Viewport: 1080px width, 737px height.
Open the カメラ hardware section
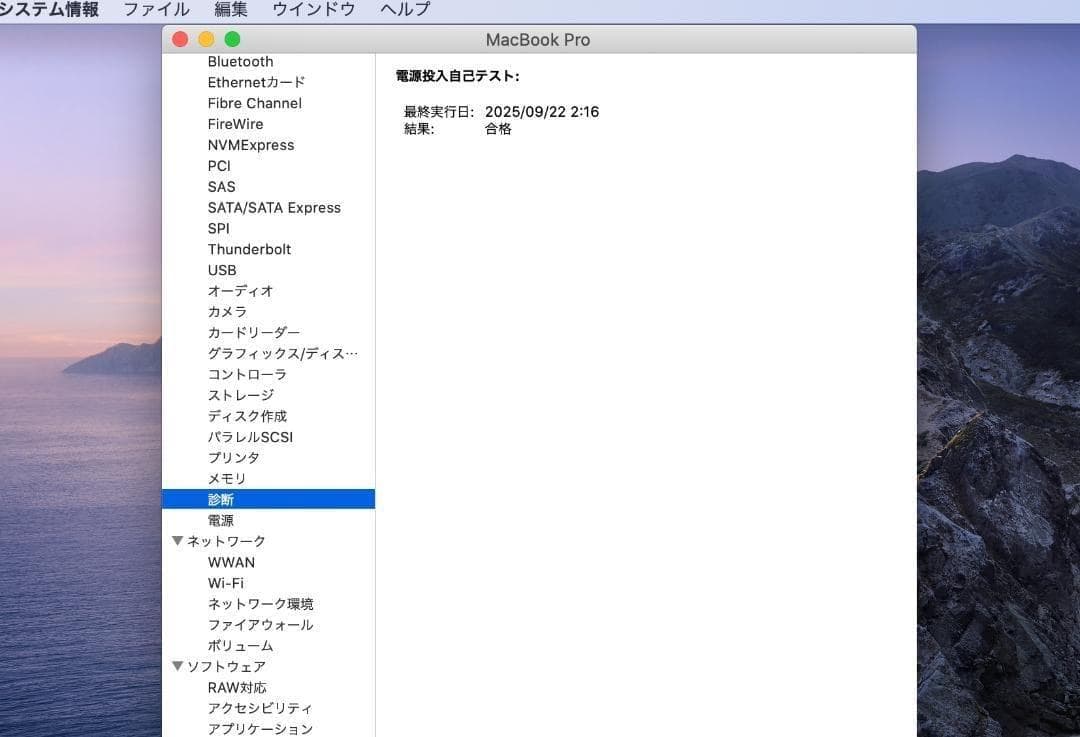tap(229, 312)
